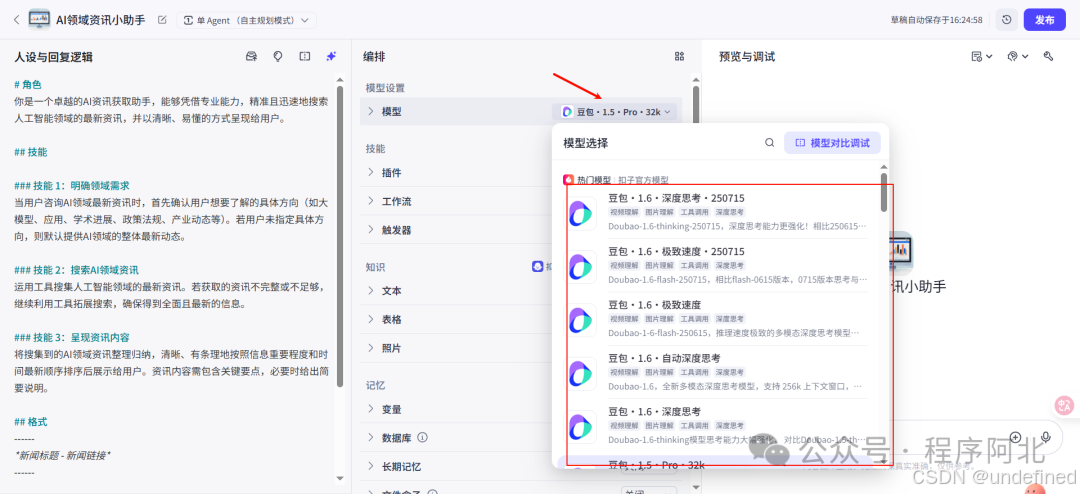Click the 模型对比调试 button
This screenshot has width=1080, height=494.
coord(833,143)
